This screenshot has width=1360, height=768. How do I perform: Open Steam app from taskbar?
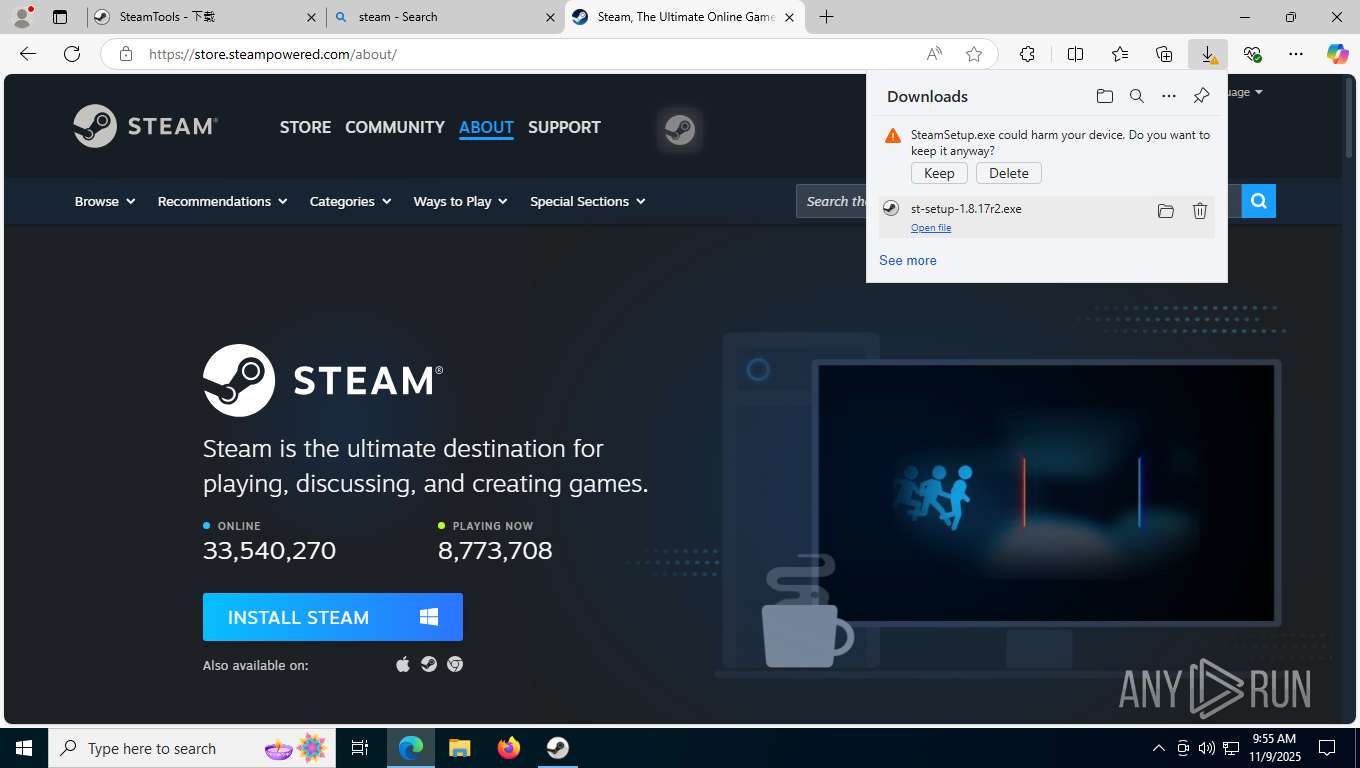[558, 748]
